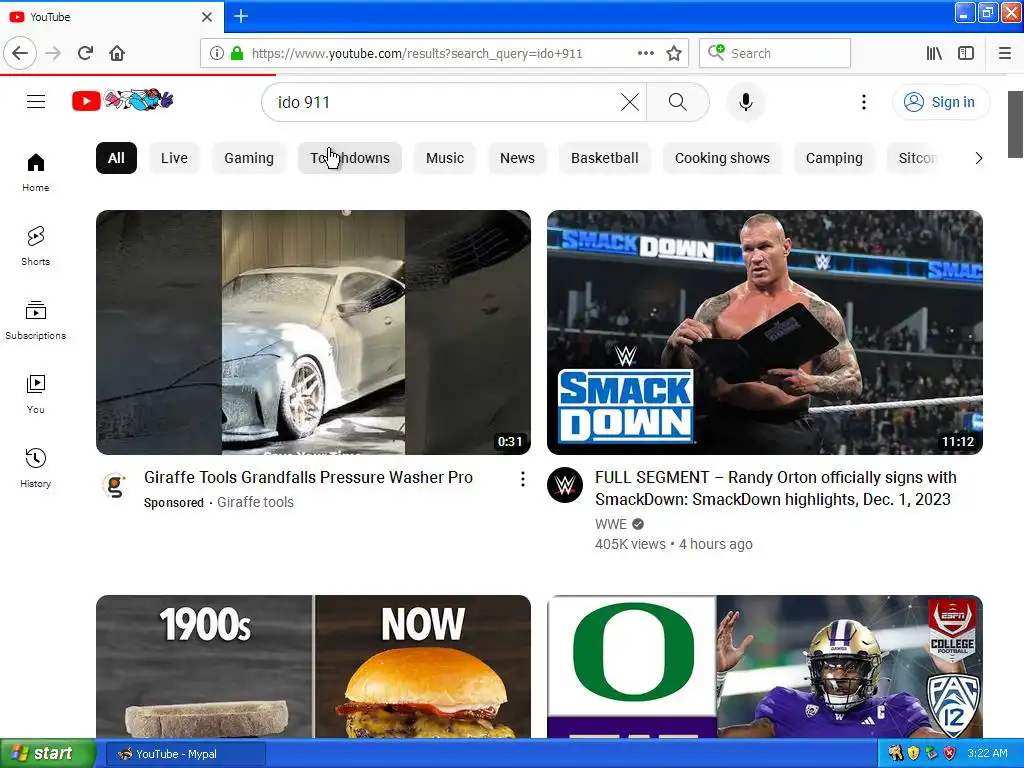The width and height of the screenshot is (1024, 768).
Task: Select the Cooking shows filter chip
Action: coord(722,158)
